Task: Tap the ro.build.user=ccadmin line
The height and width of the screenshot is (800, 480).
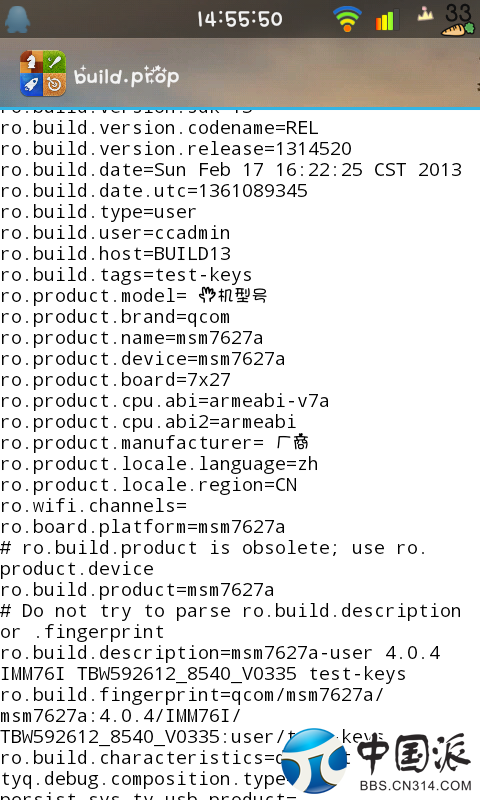Action: point(115,233)
